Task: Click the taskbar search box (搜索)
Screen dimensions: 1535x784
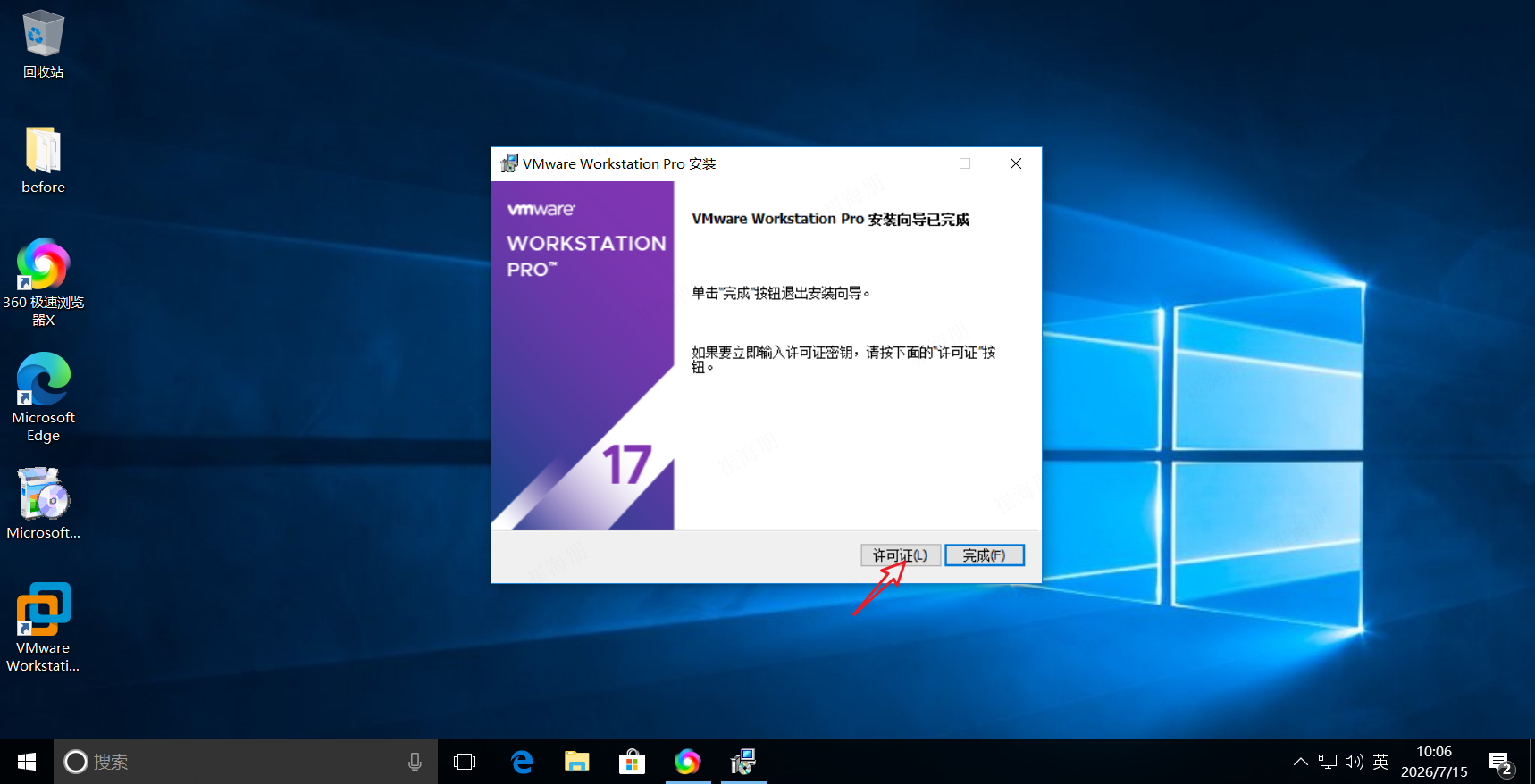Action: tap(246, 762)
